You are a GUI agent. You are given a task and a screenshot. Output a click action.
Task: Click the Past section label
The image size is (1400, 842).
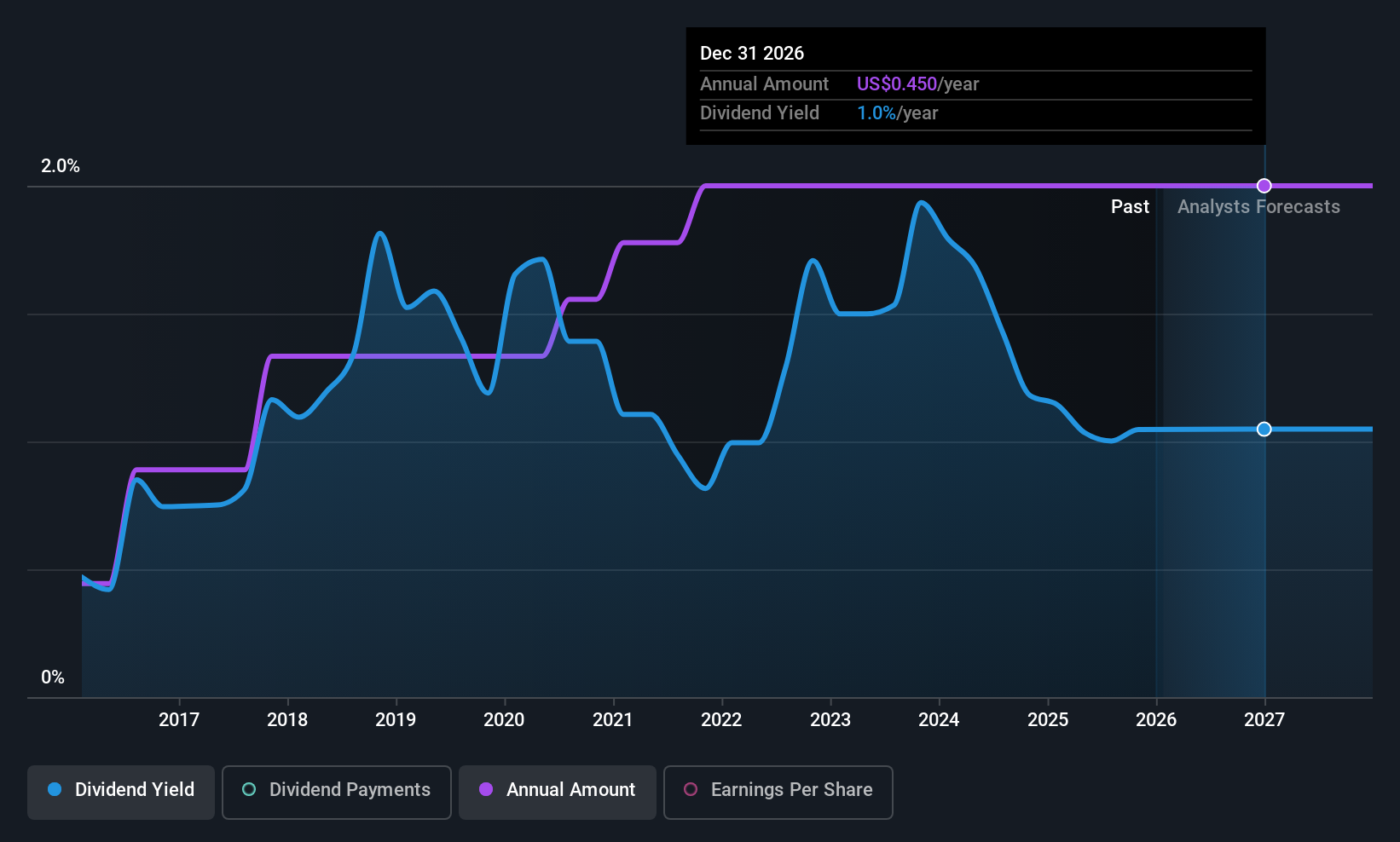[1130, 207]
